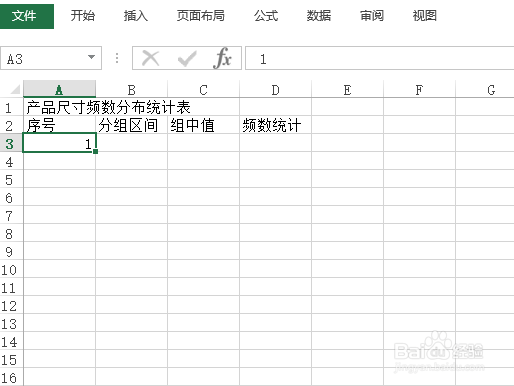Click the formula bar containing 1
Viewport: 514px width, 386px height.
379,58
